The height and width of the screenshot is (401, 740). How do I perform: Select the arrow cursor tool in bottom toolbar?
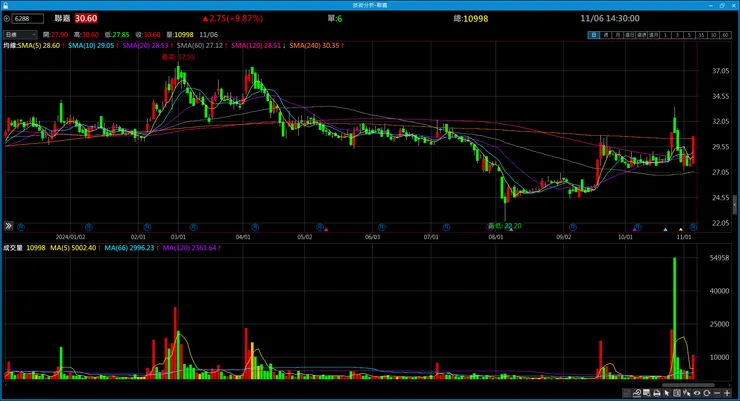[x=666, y=393]
